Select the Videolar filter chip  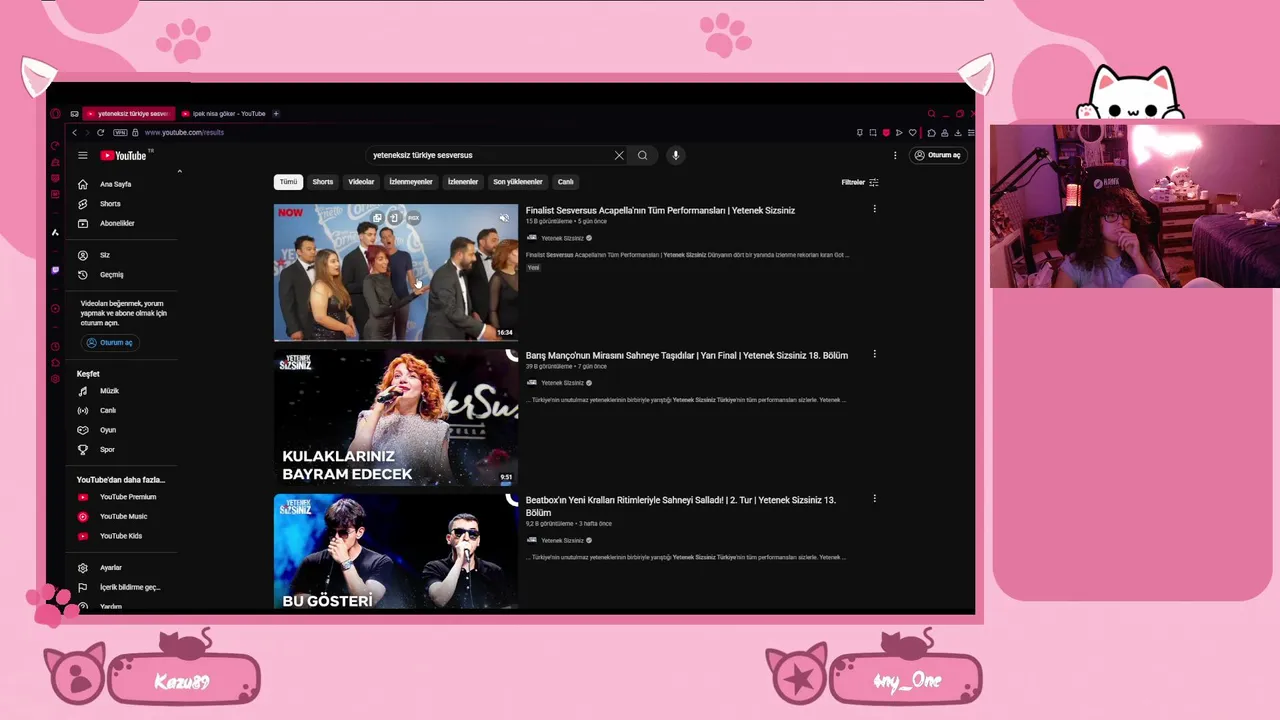(361, 182)
